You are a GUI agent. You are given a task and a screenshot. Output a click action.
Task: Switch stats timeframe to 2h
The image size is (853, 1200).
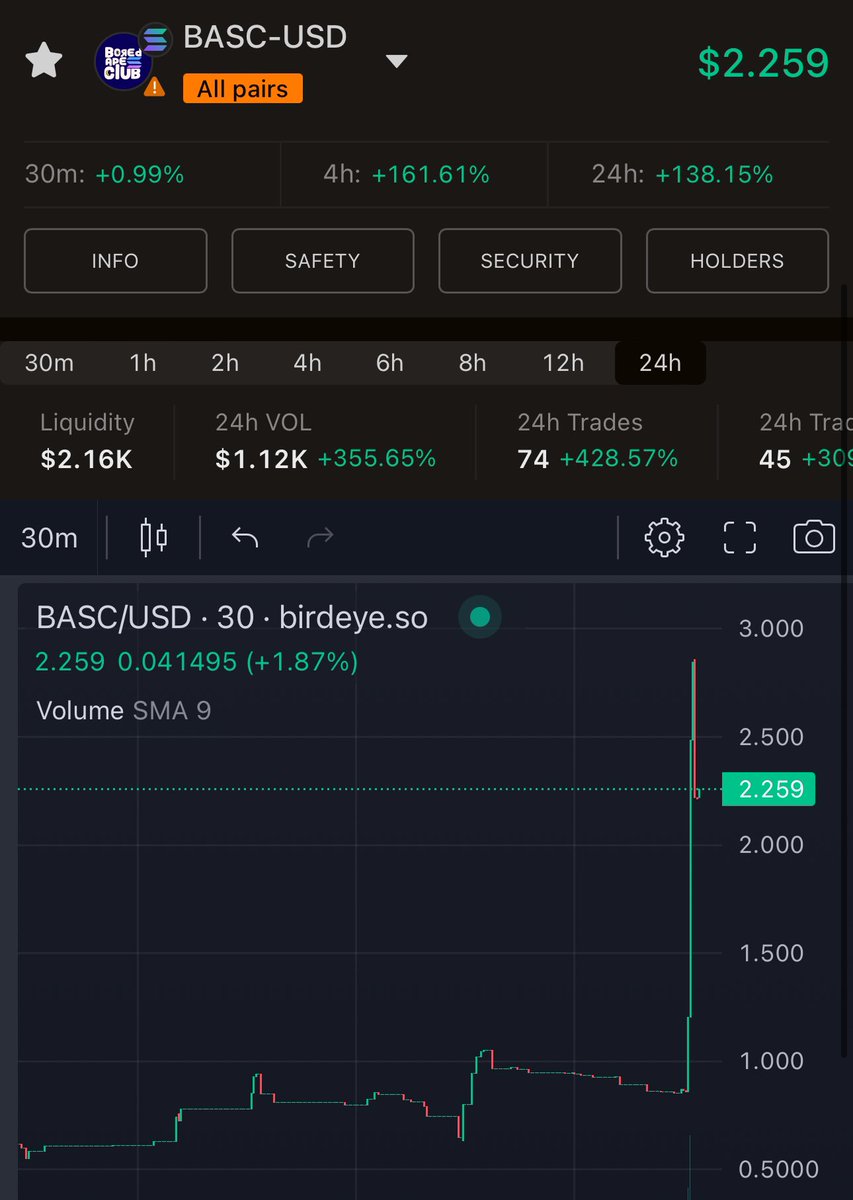pyautogui.click(x=225, y=363)
